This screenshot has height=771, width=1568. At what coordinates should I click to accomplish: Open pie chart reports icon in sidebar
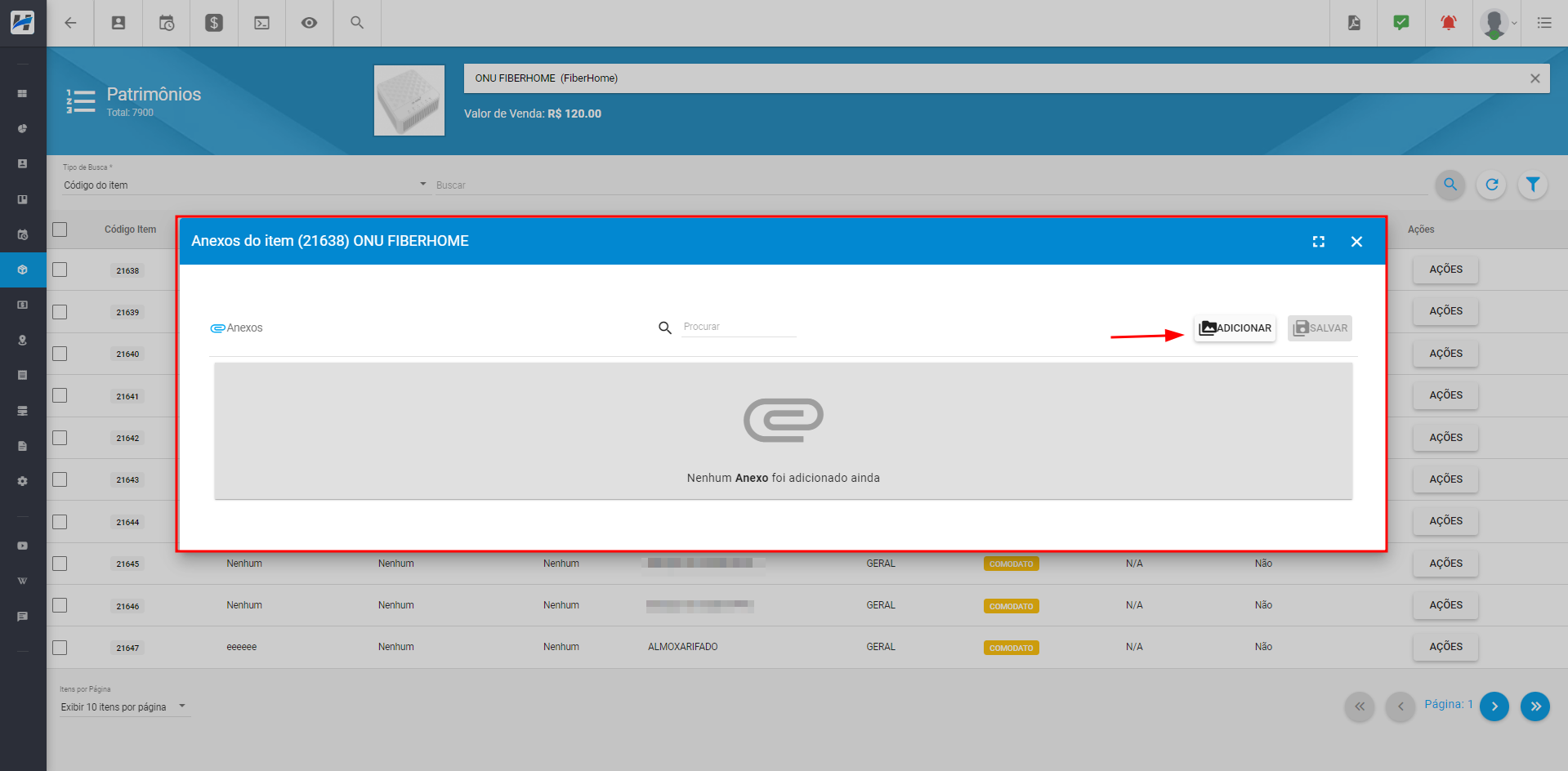point(23,129)
